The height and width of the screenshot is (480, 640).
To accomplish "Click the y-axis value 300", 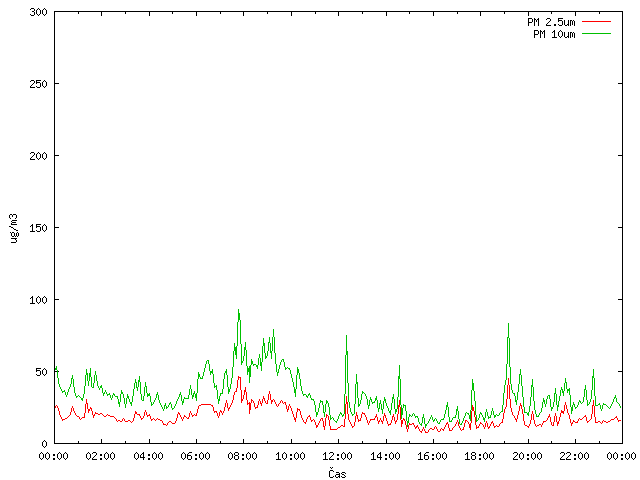I will coord(38,12).
